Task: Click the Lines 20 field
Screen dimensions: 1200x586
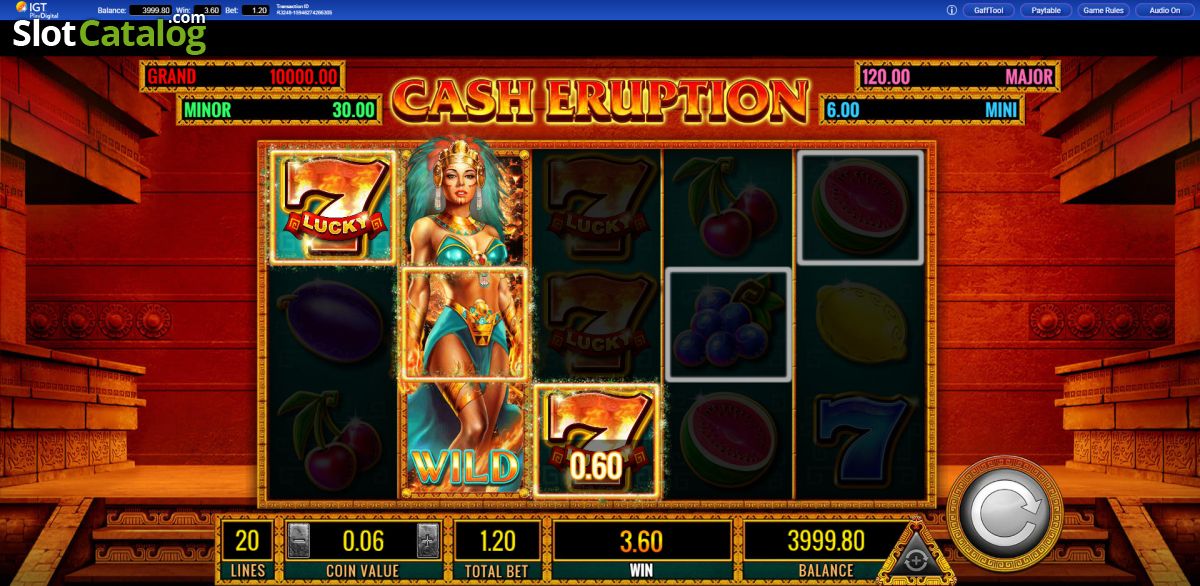Action: (247, 550)
